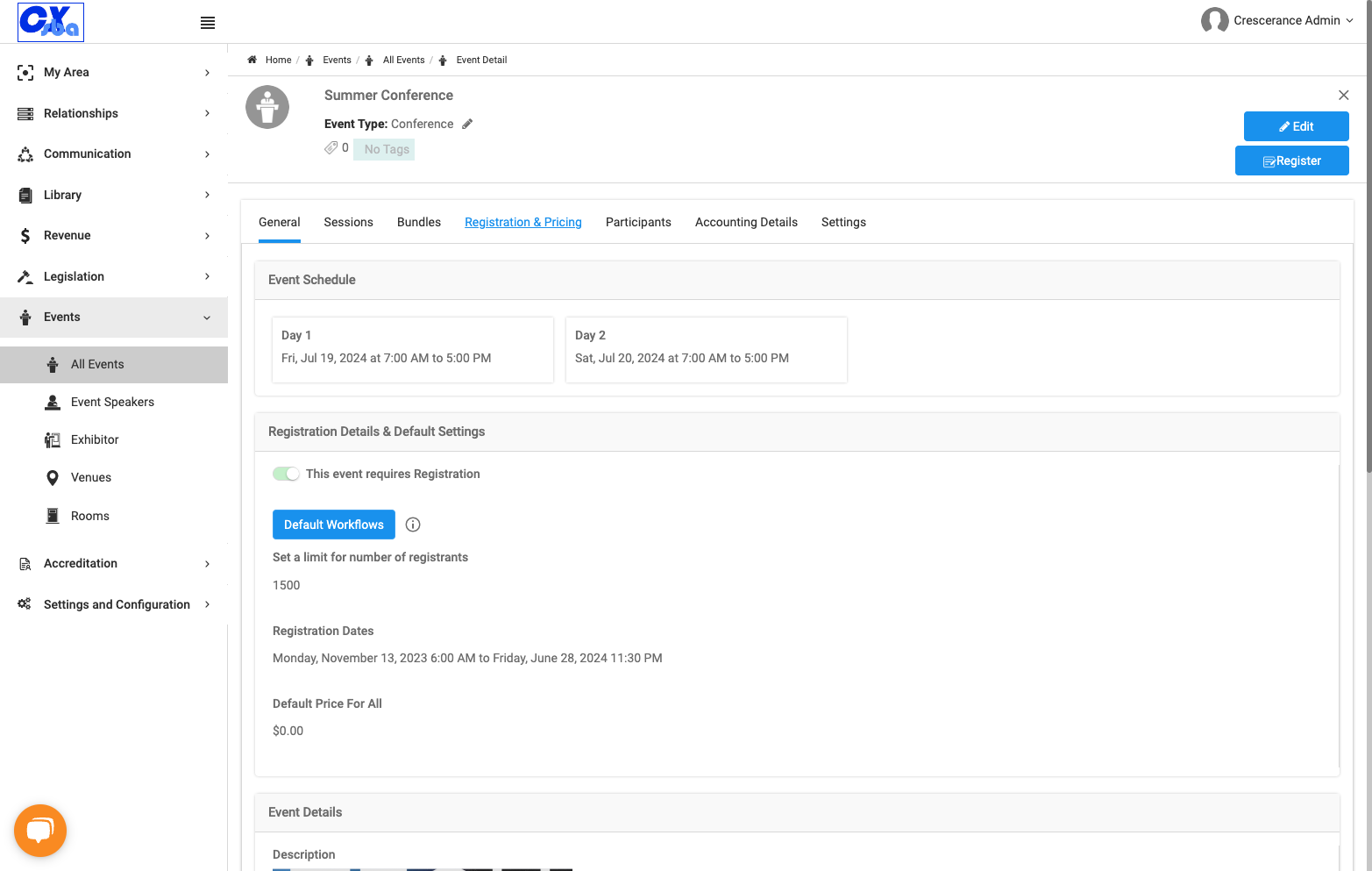Open the Participants tab

point(638,222)
